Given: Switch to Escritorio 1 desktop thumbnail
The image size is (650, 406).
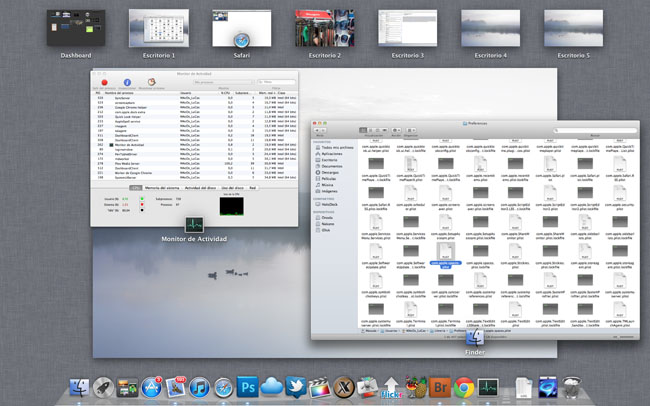Looking at the screenshot, I should click(158, 28).
